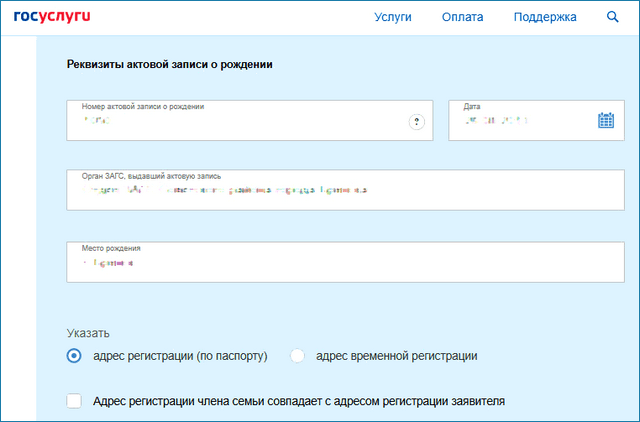Click the Реквизиты актовой записи о рождении heading

click(x=169, y=64)
